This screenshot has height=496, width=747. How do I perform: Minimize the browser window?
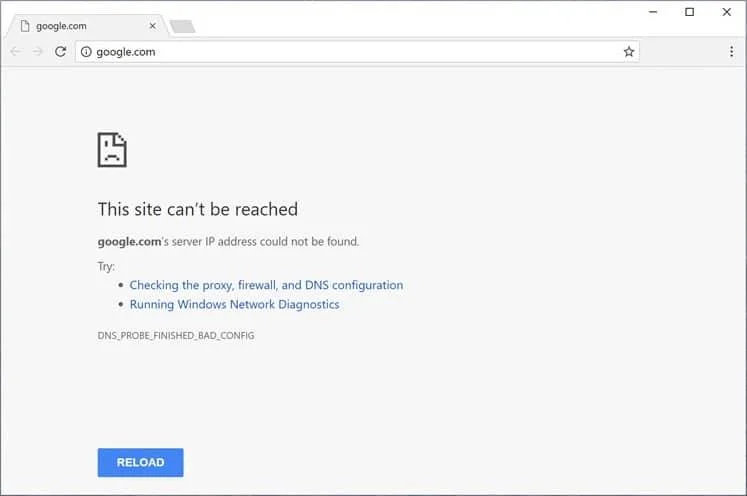click(x=653, y=12)
